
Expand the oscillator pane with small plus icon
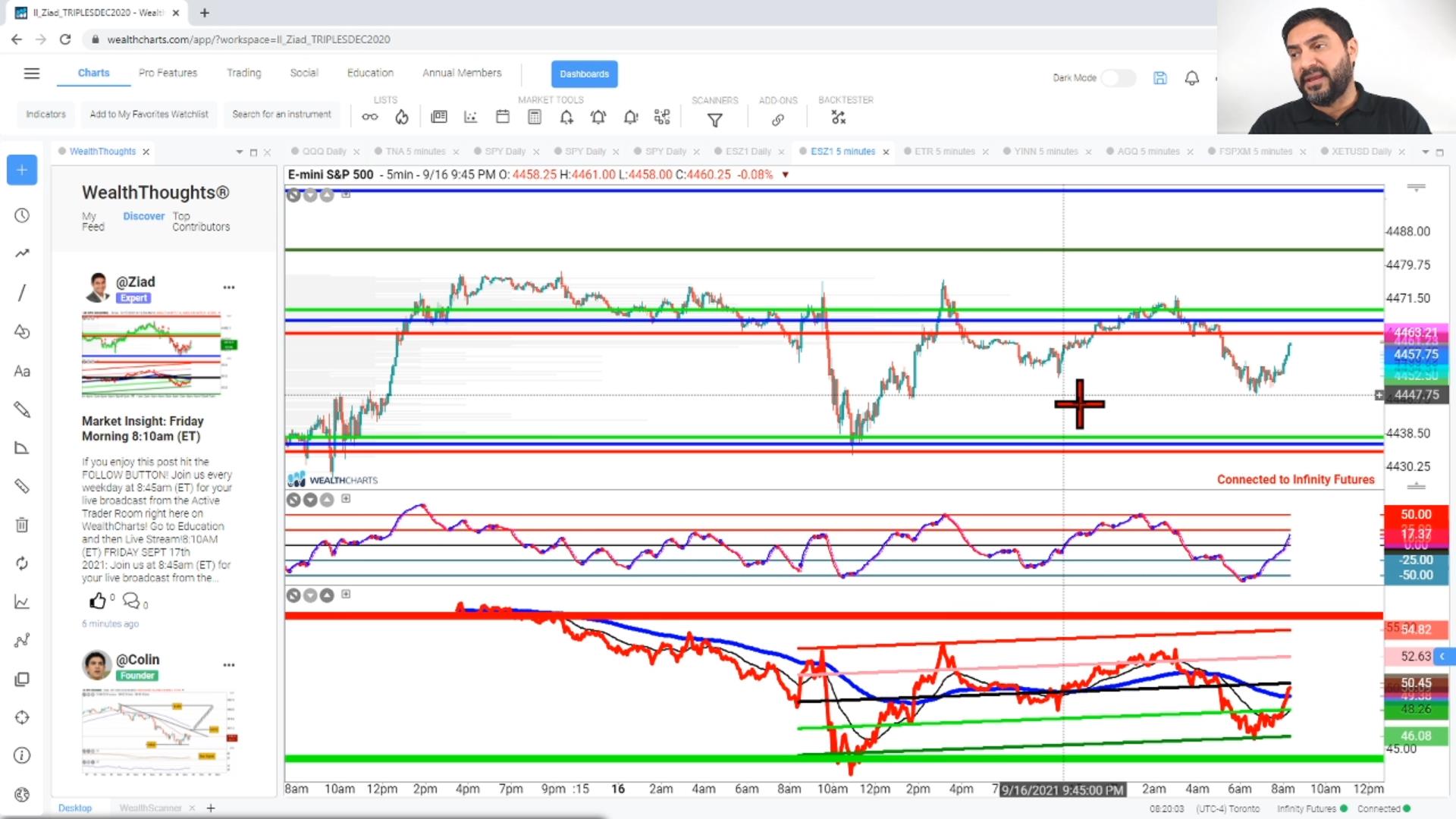346,498
